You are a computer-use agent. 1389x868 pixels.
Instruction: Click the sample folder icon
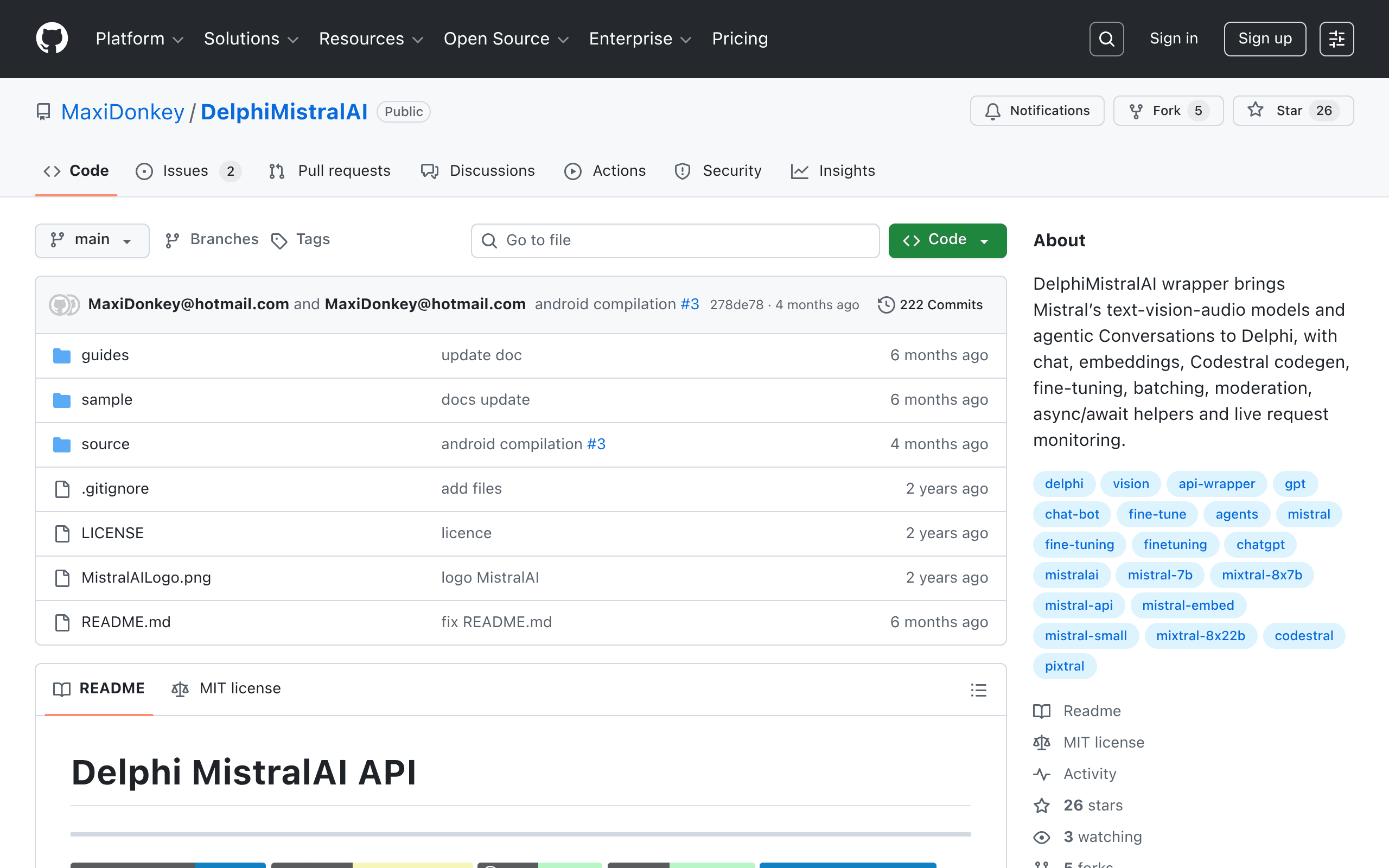point(62,400)
